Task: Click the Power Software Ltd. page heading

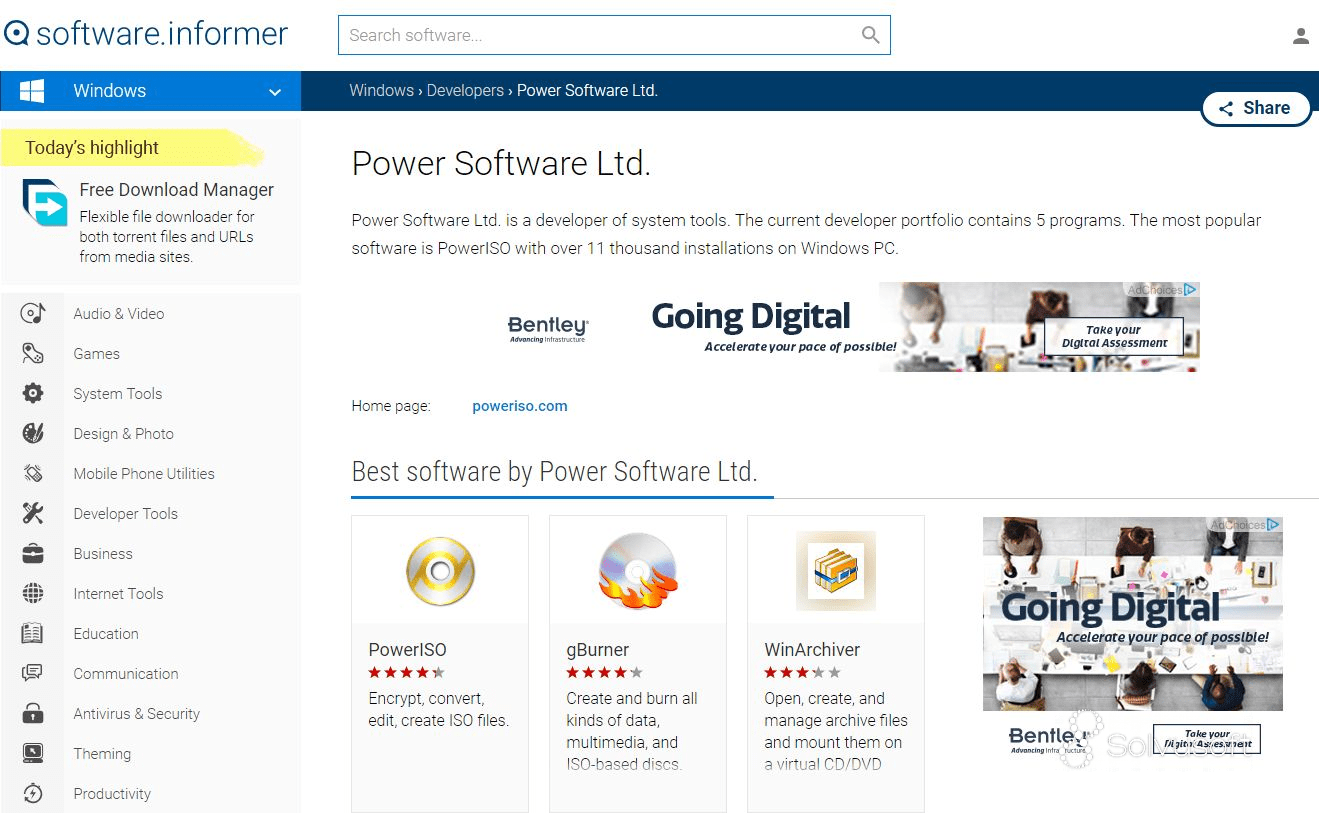Action: point(502,164)
